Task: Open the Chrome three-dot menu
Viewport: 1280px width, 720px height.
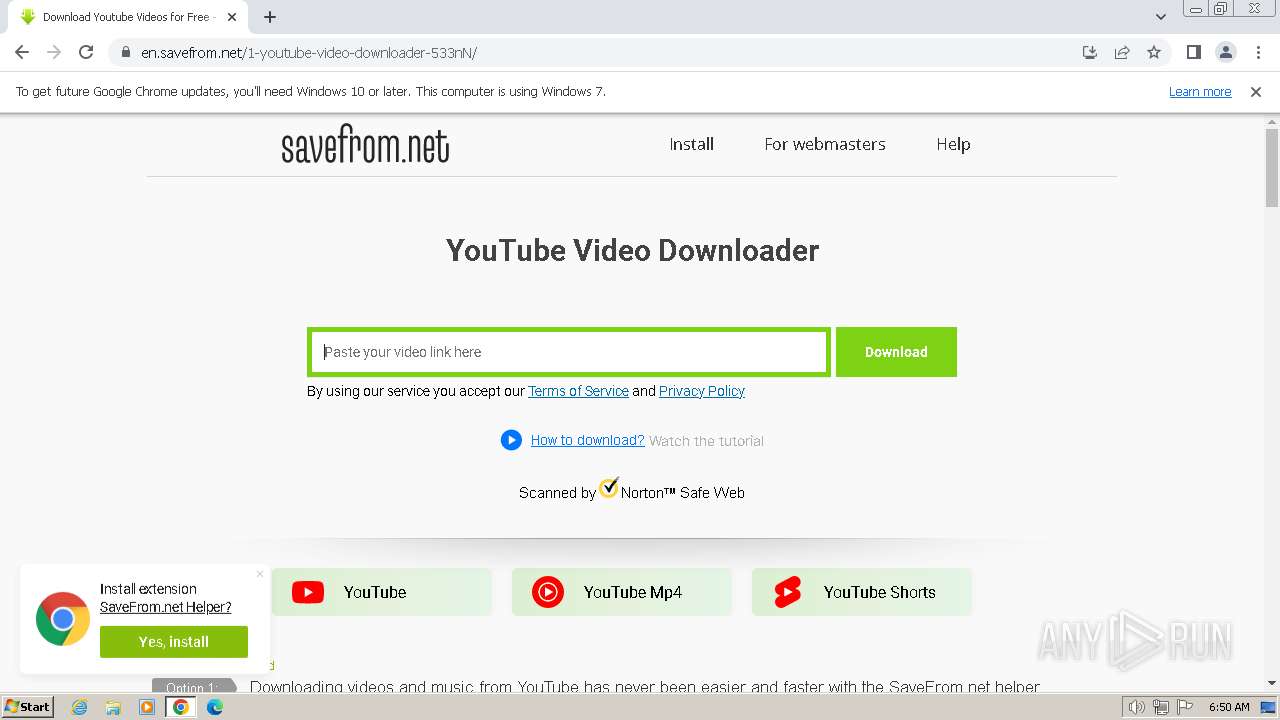Action: click(x=1258, y=52)
